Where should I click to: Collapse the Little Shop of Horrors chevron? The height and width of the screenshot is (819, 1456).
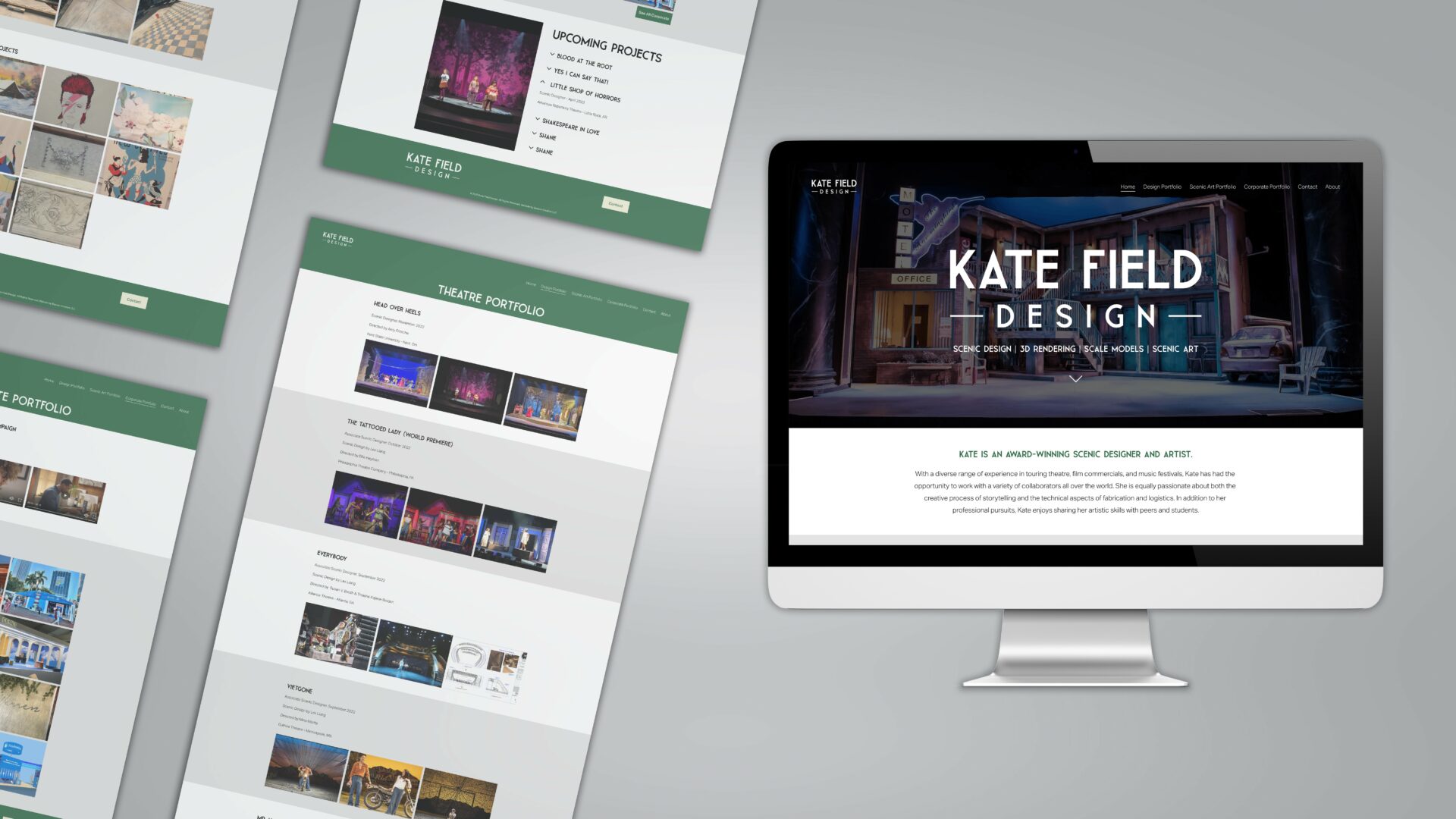pyautogui.click(x=543, y=82)
